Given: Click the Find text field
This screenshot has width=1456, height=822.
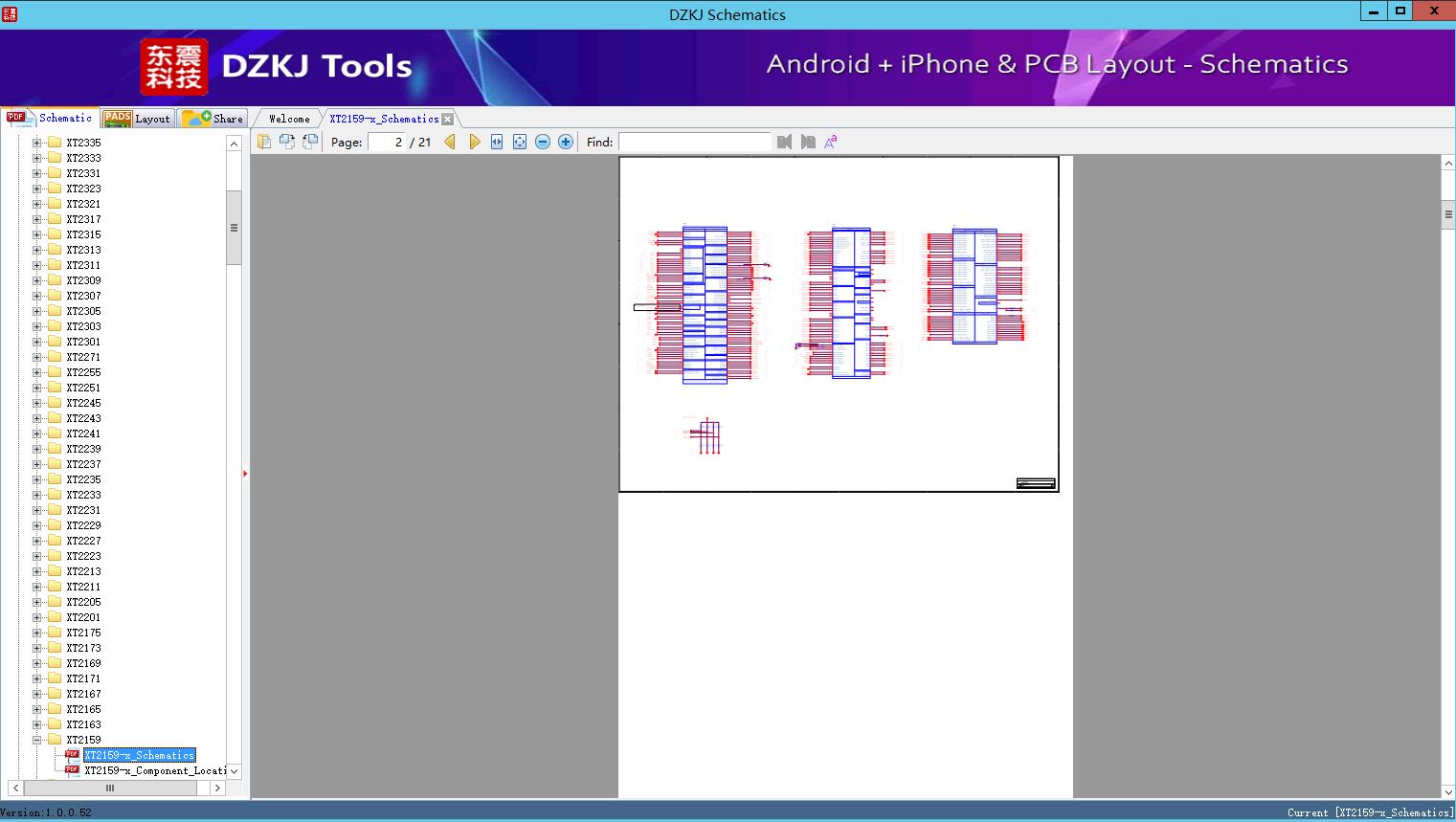Looking at the screenshot, I should coord(694,142).
